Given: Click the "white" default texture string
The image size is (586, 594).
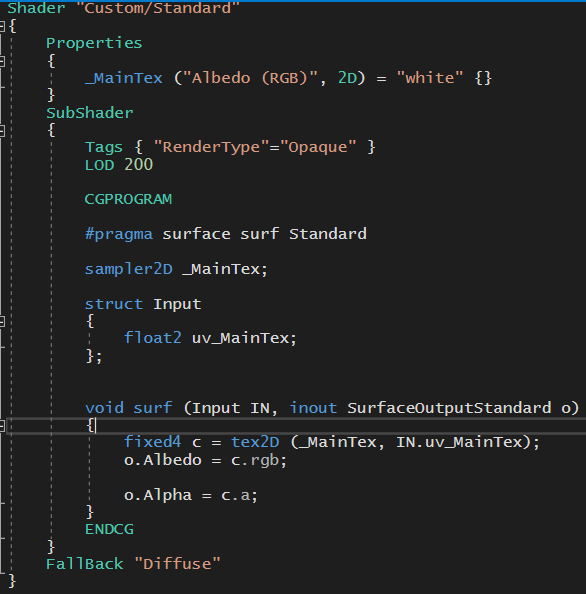Looking at the screenshot, I should [430, 78].
